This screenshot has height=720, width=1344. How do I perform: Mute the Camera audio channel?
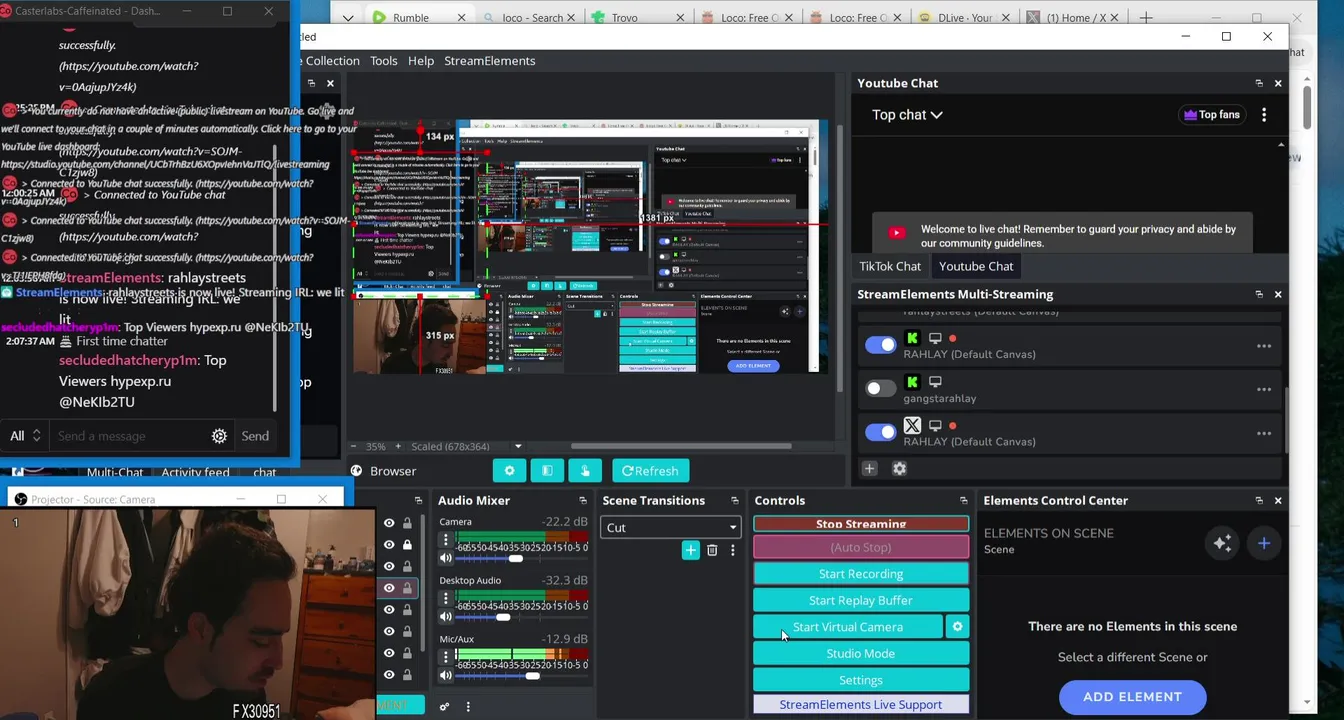(x=446, y=558)
